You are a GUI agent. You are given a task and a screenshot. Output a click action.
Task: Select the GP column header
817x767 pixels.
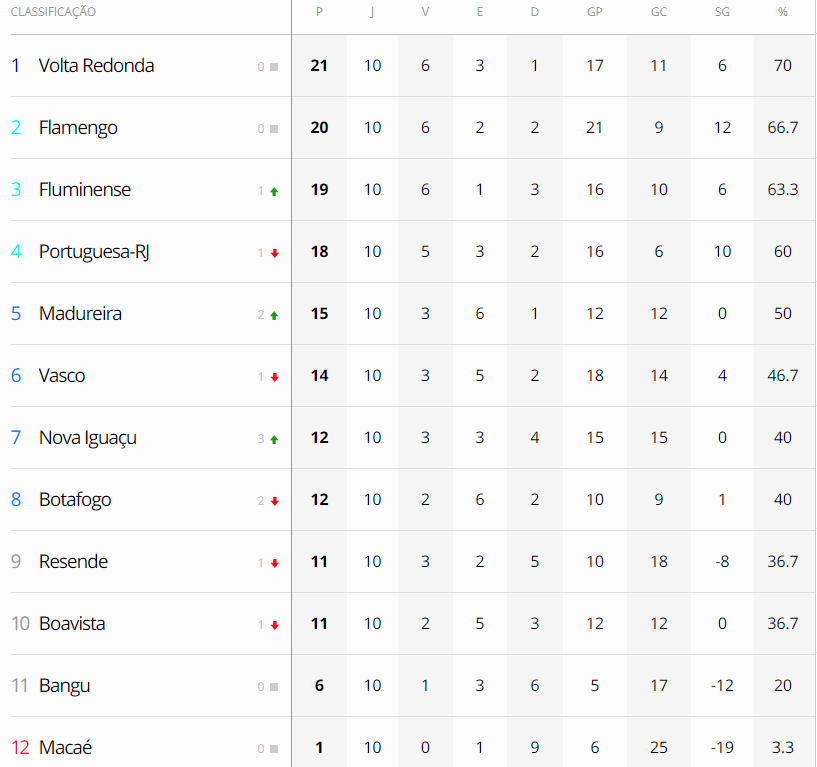(x=595, y=12)
